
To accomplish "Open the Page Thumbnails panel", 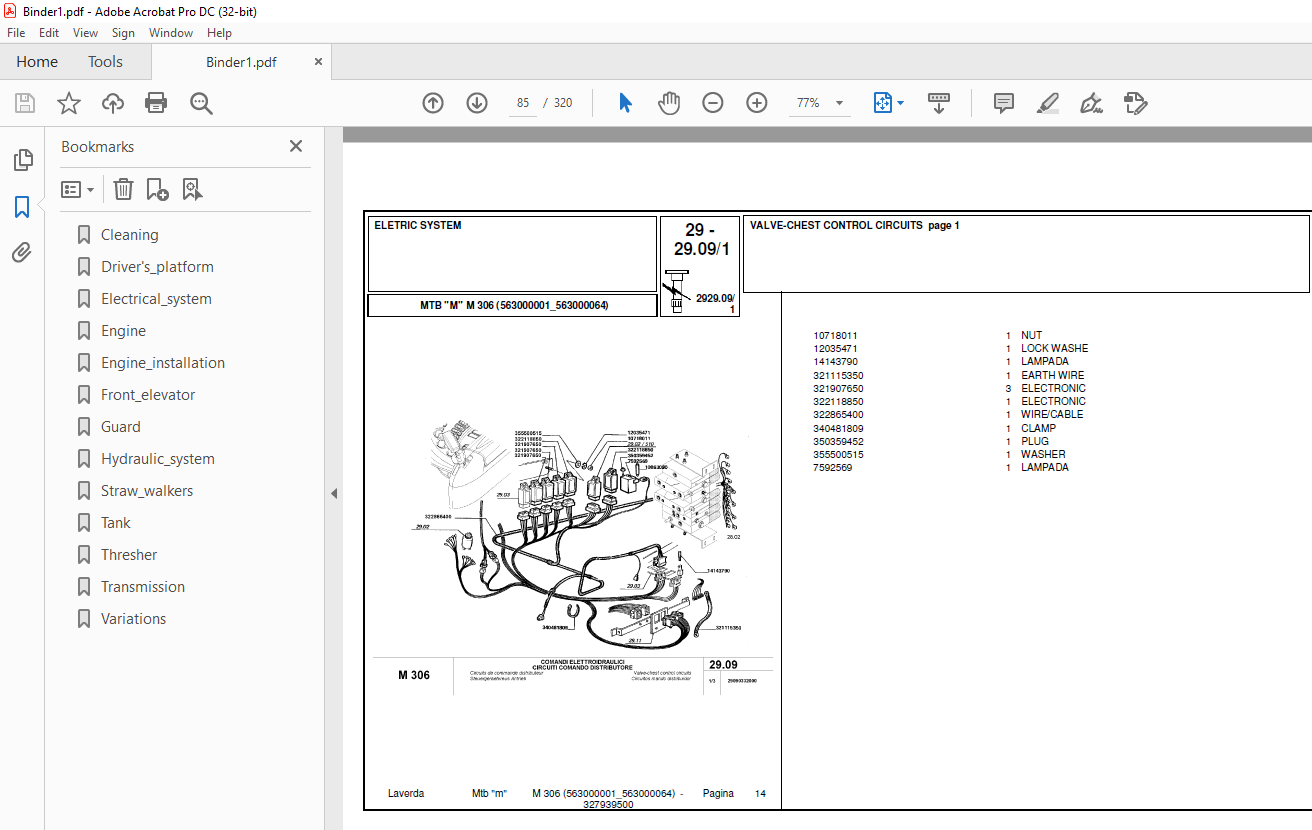I will (x=22, y=160).
